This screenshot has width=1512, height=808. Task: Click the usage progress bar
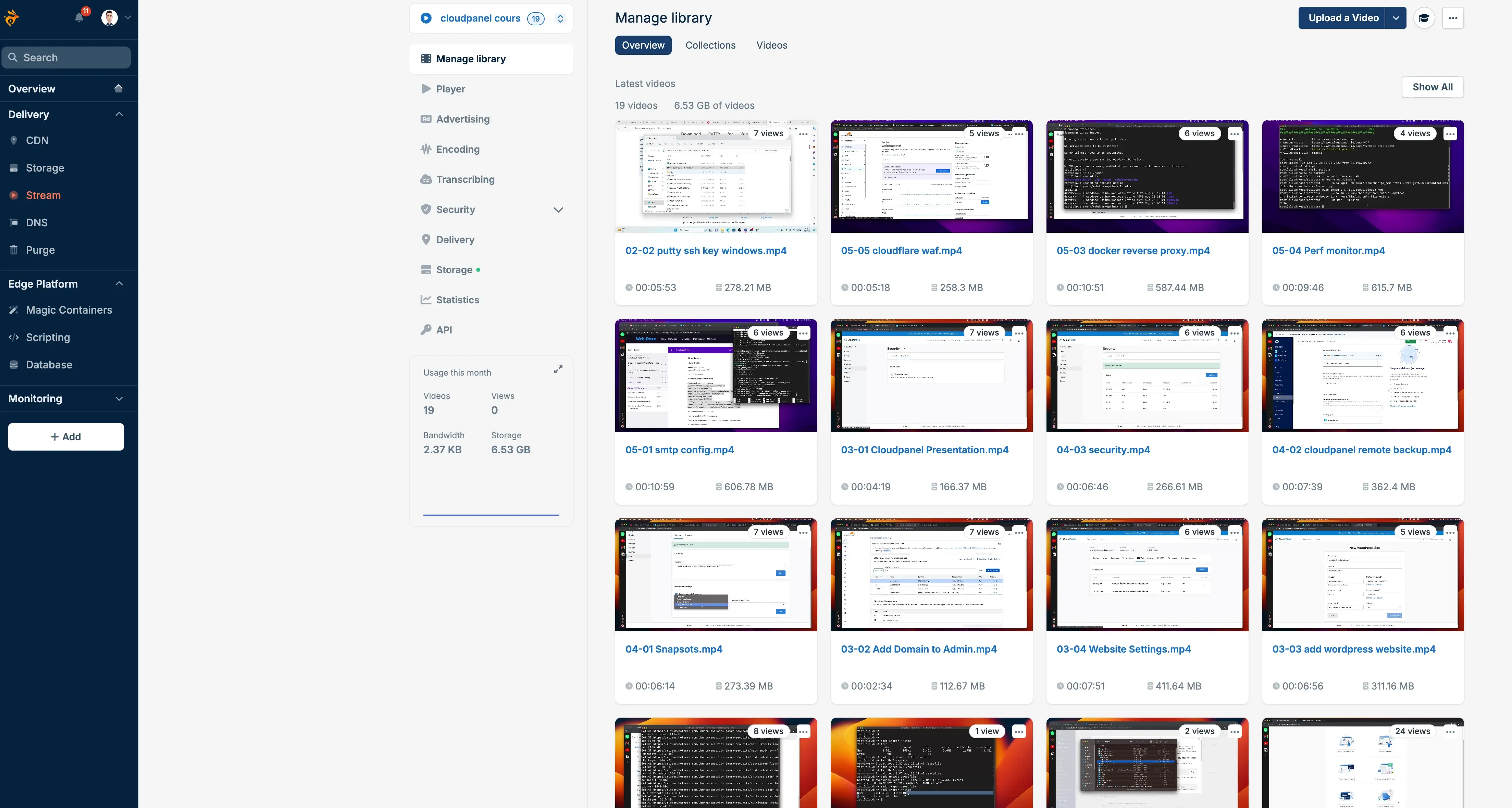pos(491,515)
